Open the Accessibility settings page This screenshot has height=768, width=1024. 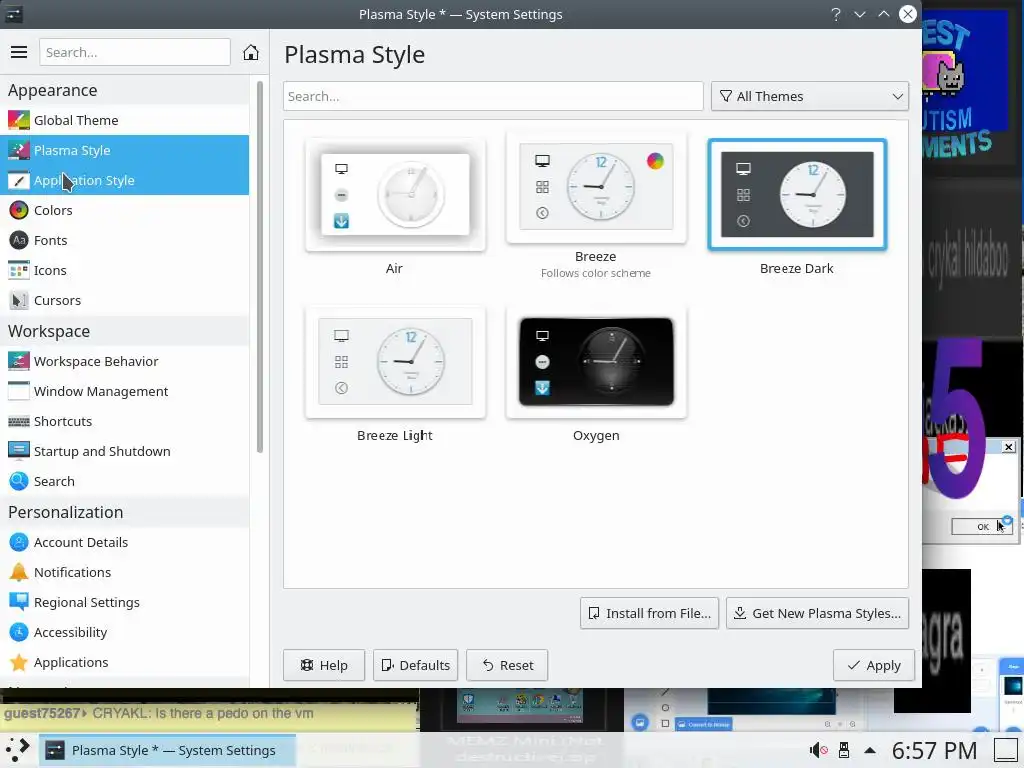(x=124, y=632)
